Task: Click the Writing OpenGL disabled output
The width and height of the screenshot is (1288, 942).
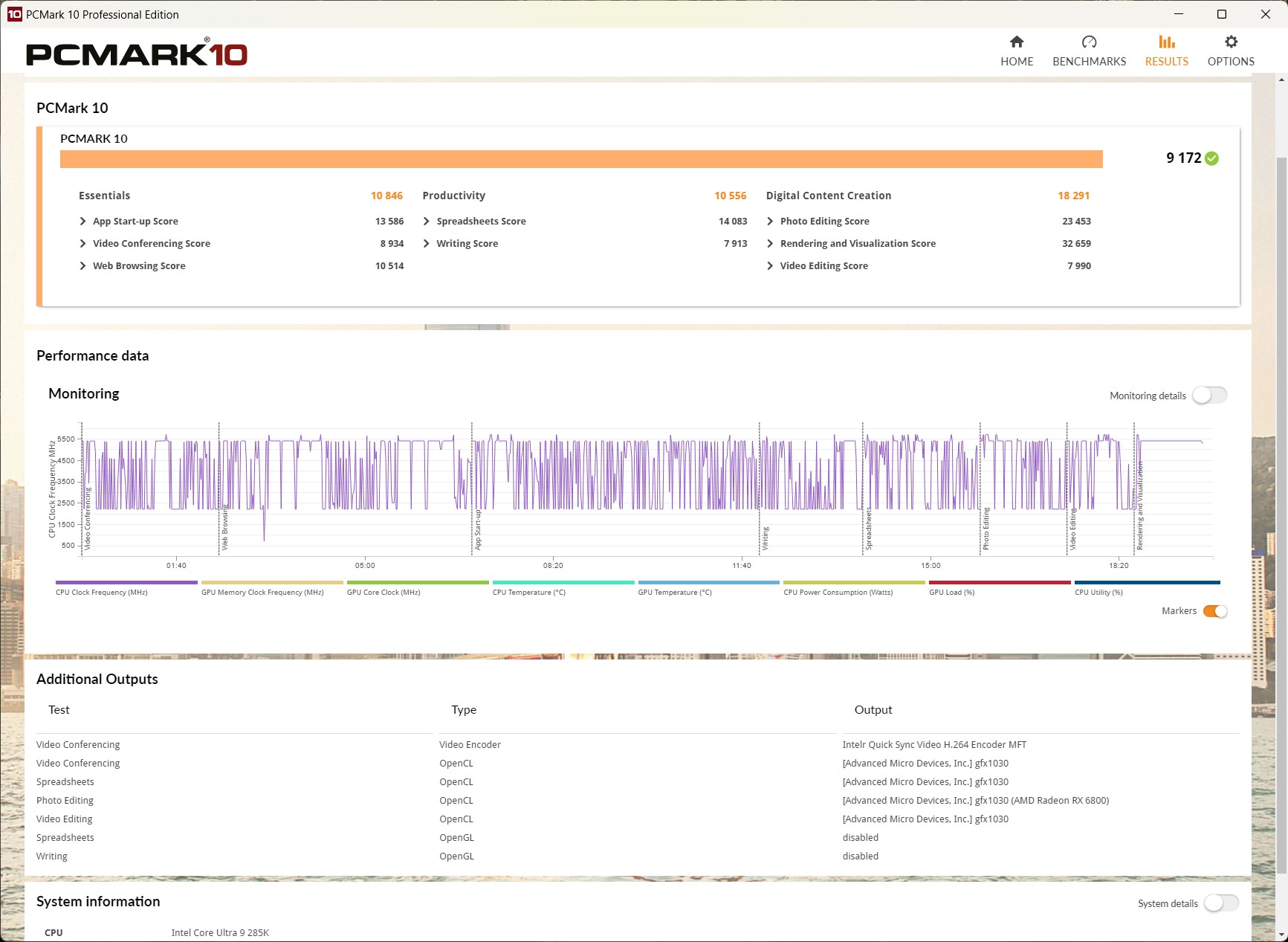Action: coord(860,856)
